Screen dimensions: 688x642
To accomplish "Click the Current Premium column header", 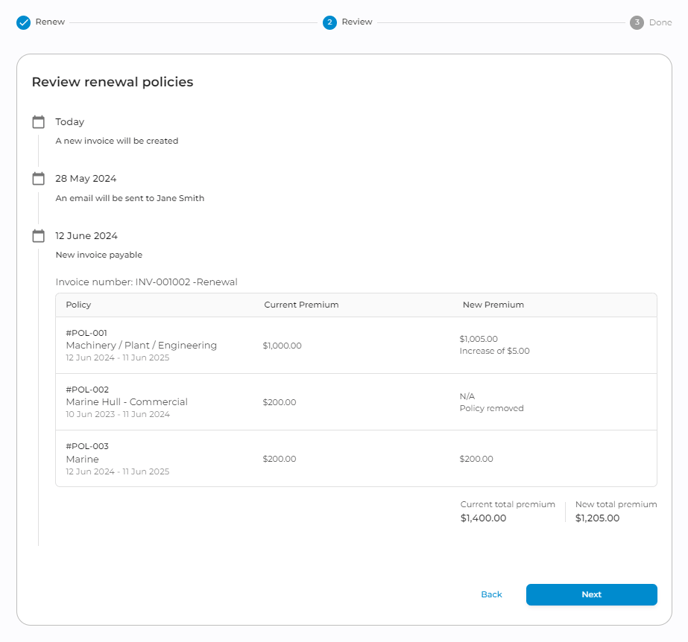I will point(301,305).
